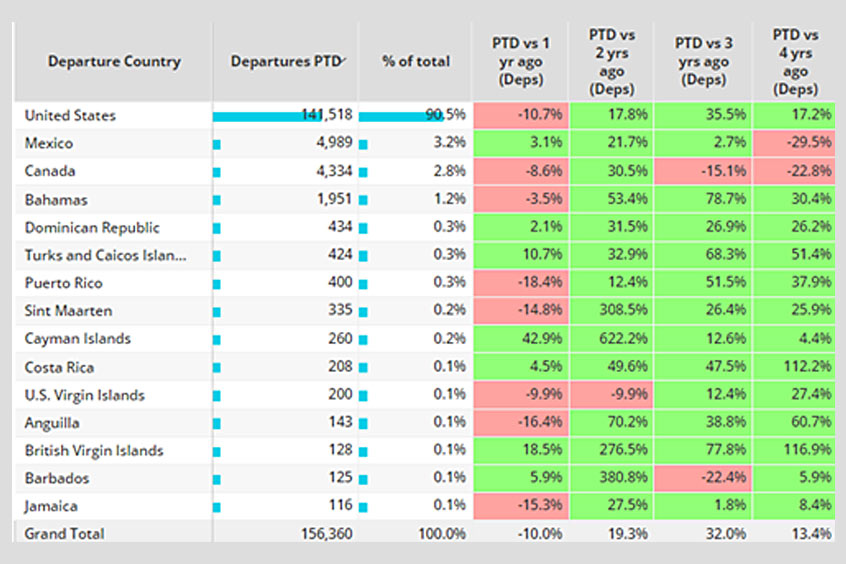Select the PTD vs 3 yrs ago header
The height and width of the screenshot is (564, 846).
point(702,61)
